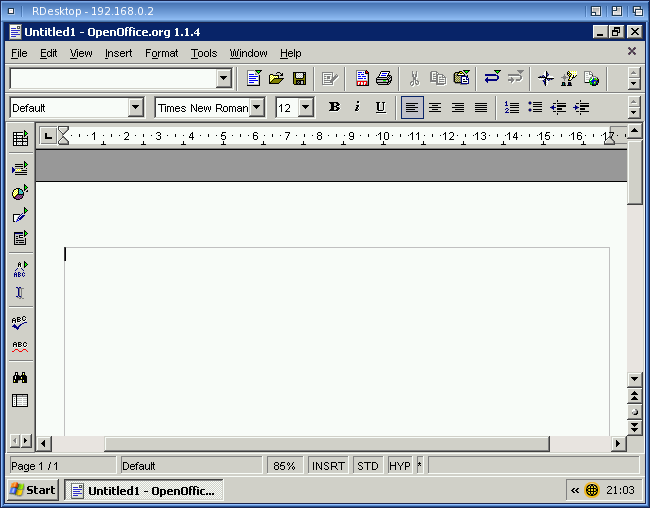Open the Tools menu
The height and width of the screenshot is (508, 650).
pos(204,53)
